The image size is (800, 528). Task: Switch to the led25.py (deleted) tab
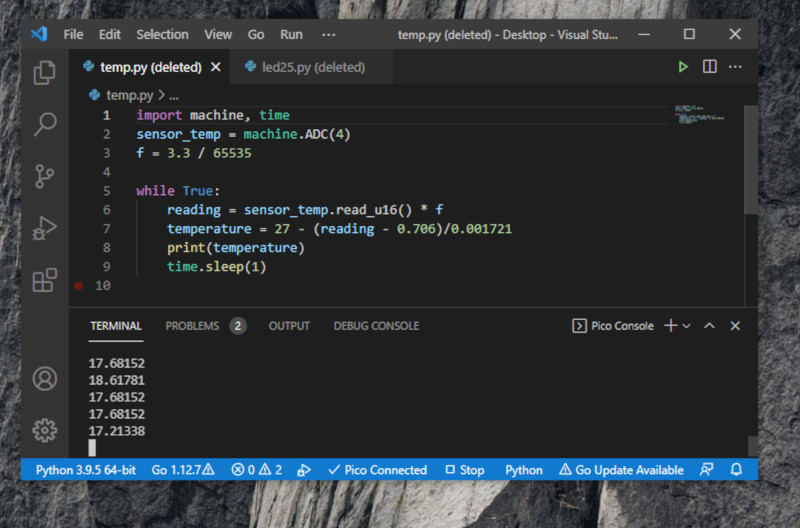314,67
